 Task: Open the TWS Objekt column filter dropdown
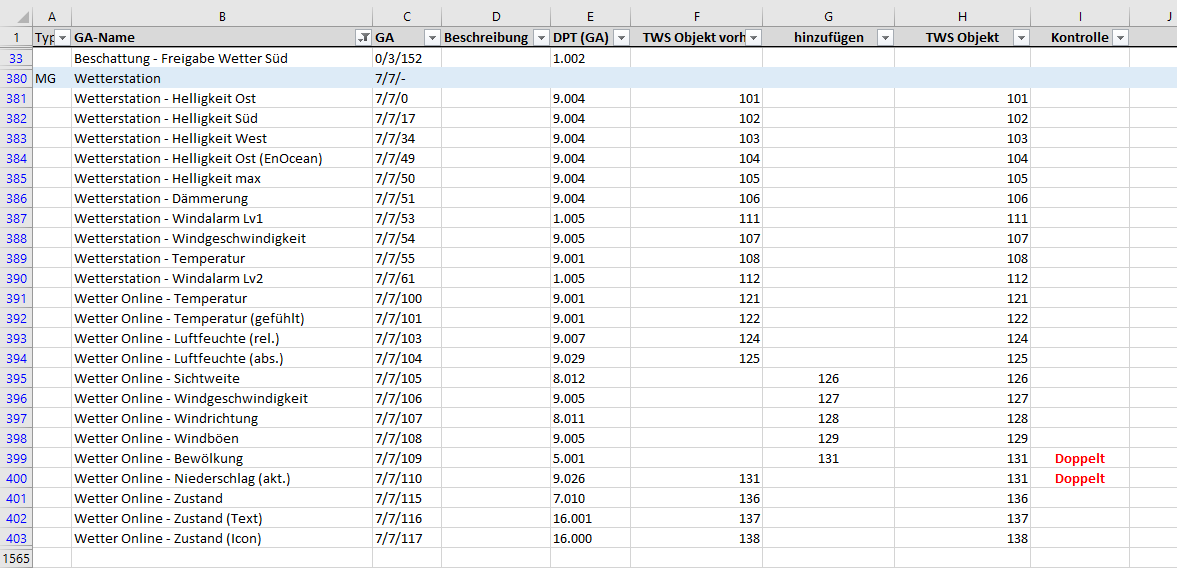tap(1021, 38)
